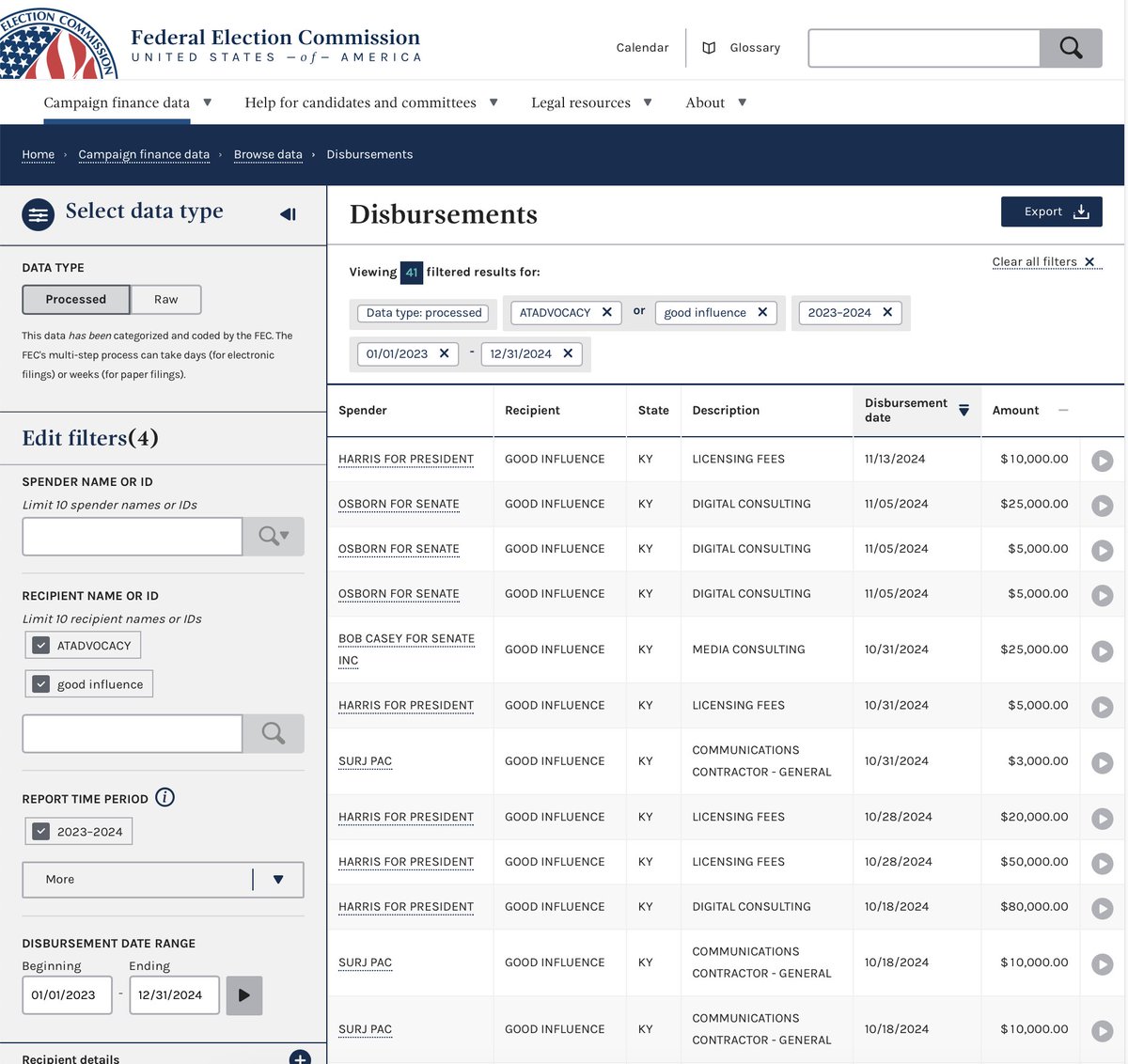Screen dimensions: 1128x1064
Task: Click the site search input field
Action: 924,48
